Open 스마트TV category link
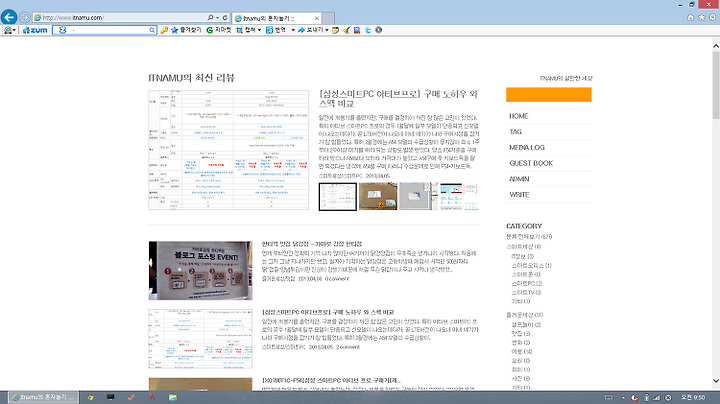Image resolution: width=720 pixels, height=404 pixels. 526,292
